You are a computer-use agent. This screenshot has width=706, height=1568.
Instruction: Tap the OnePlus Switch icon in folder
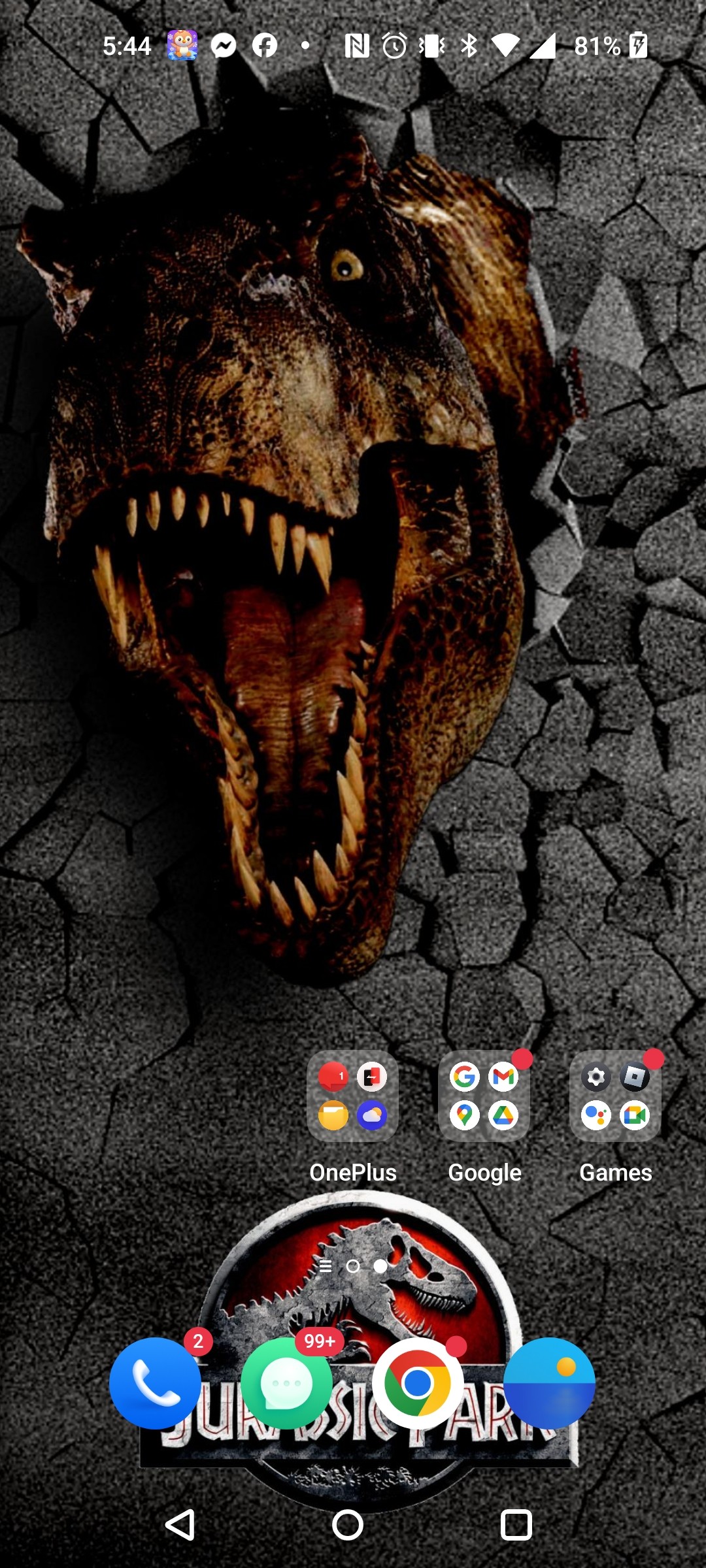click(x=372, y=1077)
